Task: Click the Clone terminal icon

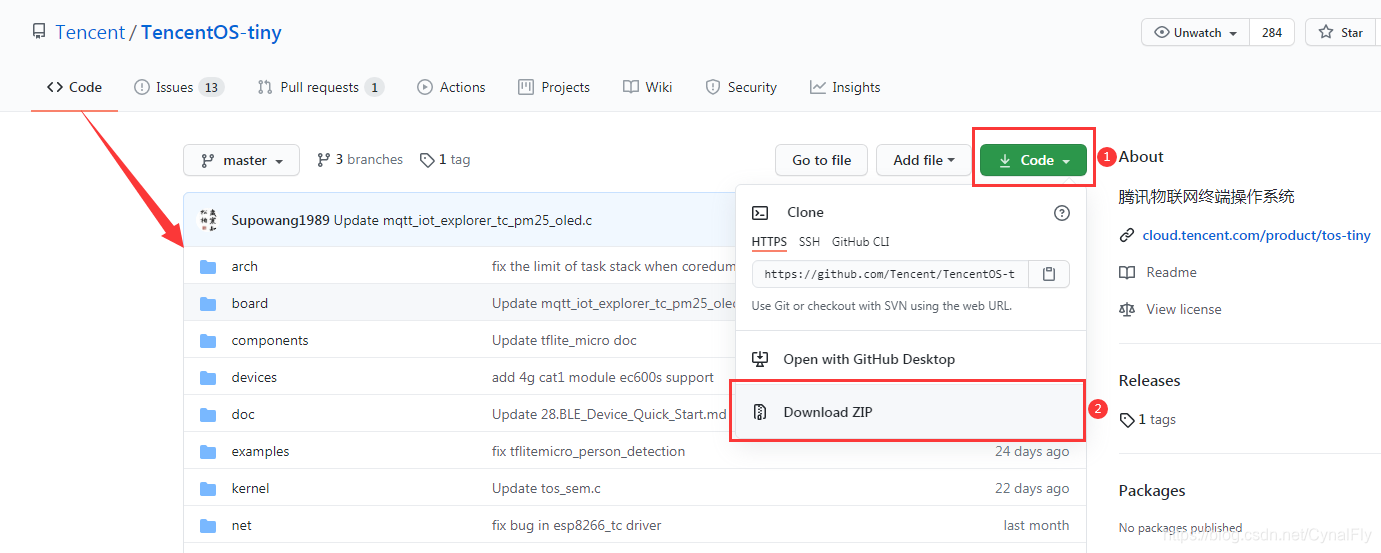Action: click(760, 212)
